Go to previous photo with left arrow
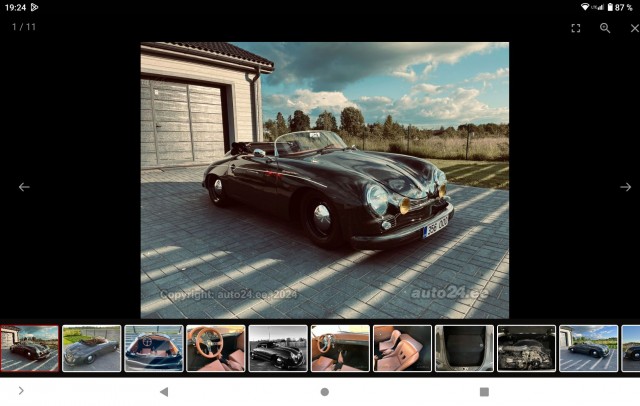This screenshot has width=640, height=406. 24,187
